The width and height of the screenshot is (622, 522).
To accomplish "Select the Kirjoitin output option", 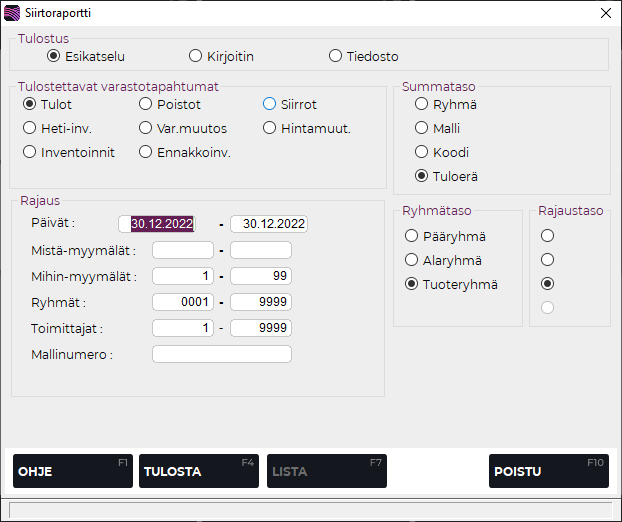I will (x=196, y=56).
